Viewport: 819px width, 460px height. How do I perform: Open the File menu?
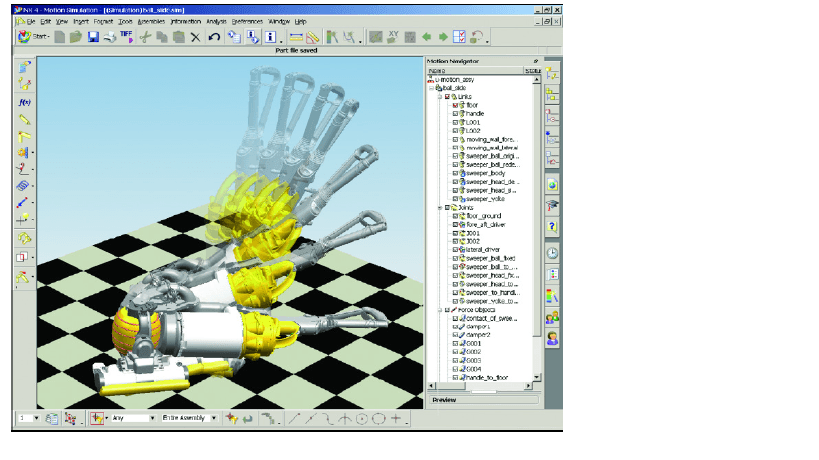coord(31,21)
